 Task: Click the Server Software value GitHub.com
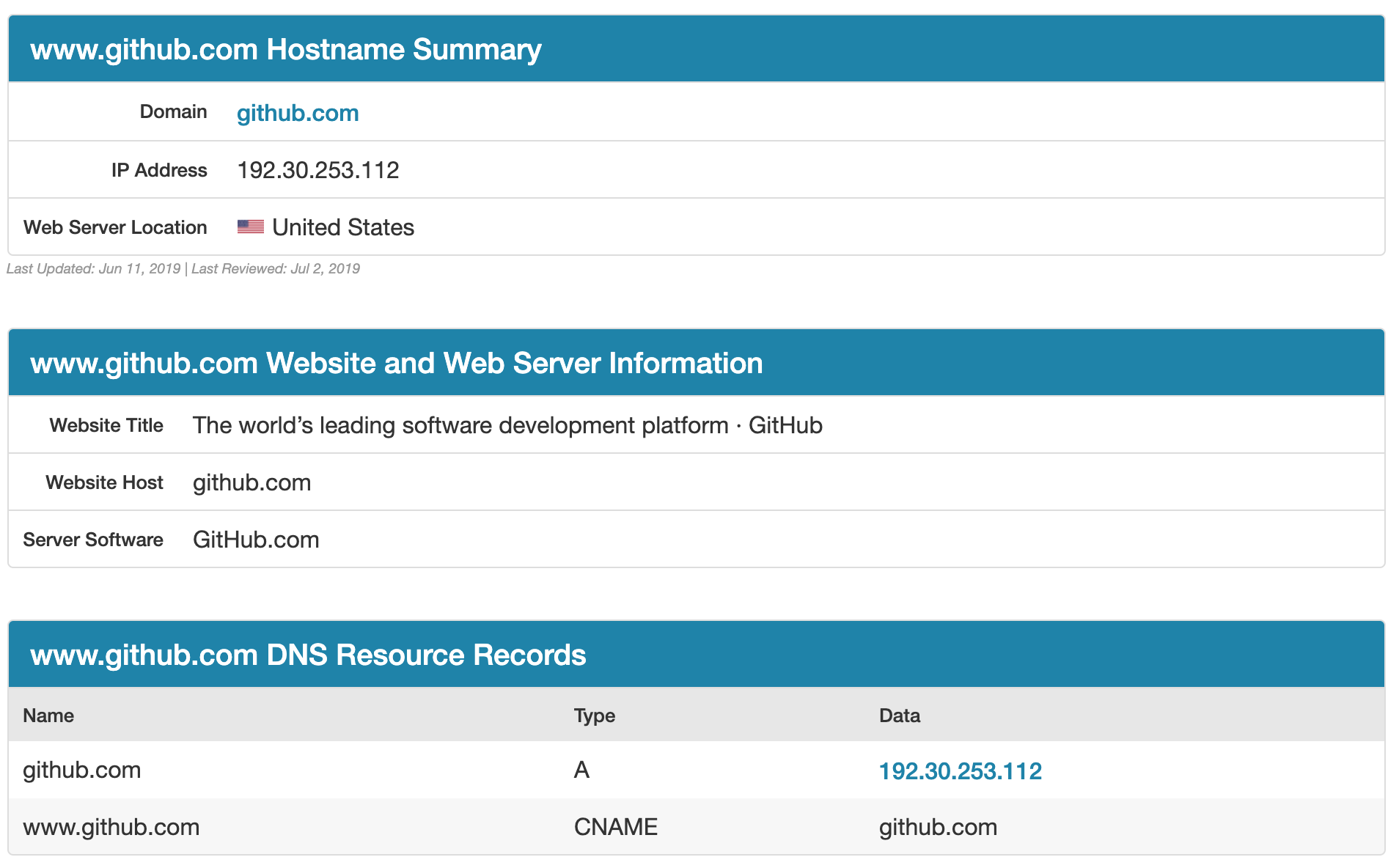(256, 540)
